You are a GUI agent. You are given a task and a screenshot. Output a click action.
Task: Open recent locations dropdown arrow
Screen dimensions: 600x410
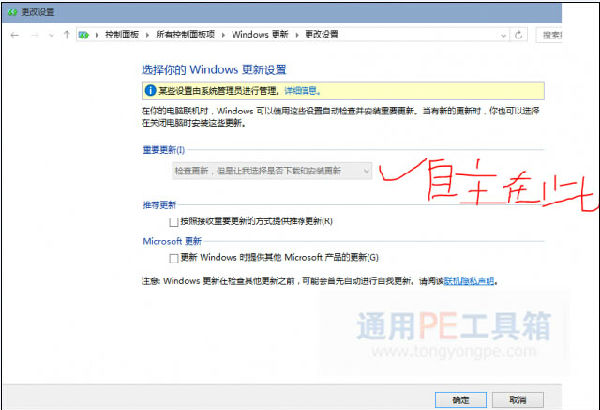tap(51, 36)
